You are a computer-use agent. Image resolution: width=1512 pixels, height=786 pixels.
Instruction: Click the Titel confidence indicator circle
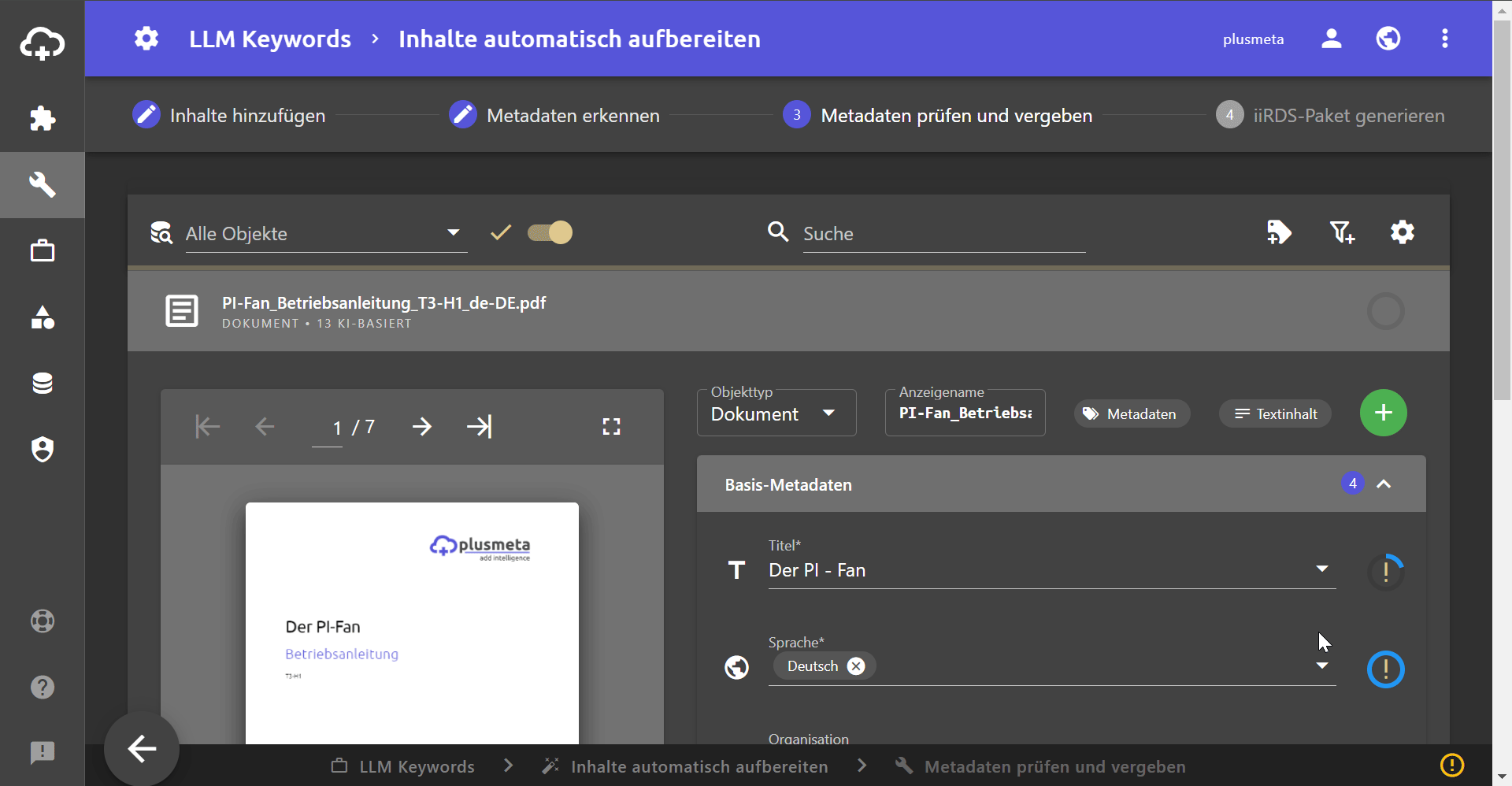click(1386, 573)
